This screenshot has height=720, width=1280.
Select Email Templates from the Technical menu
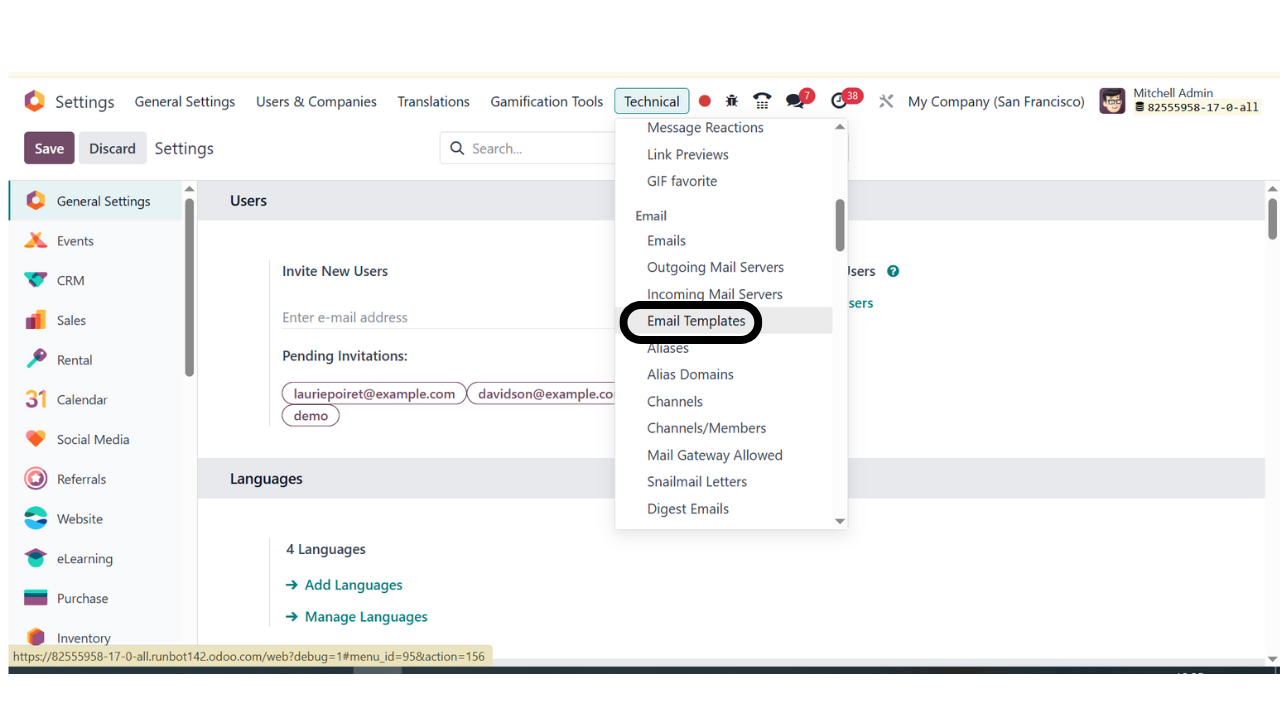click(696, 320)
